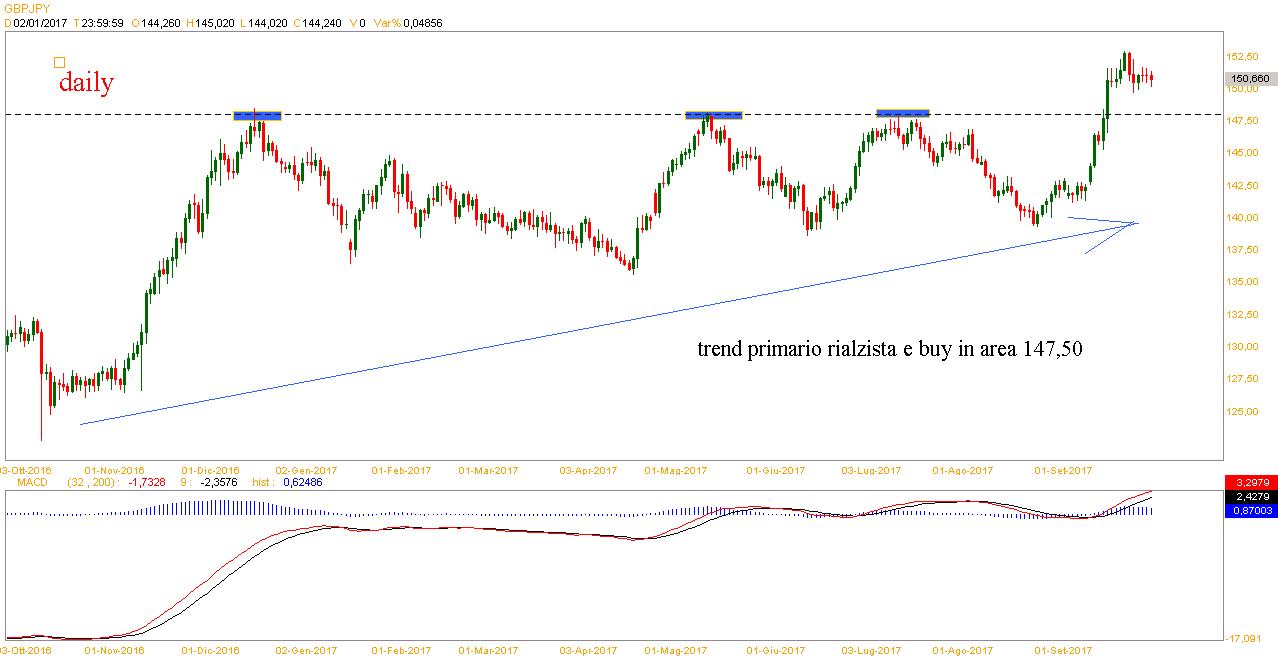Click the blue arrowhead at the trendline end
Viewport: 1278px width, 668px height.
pyautogui.click(x=1135, y=223)
